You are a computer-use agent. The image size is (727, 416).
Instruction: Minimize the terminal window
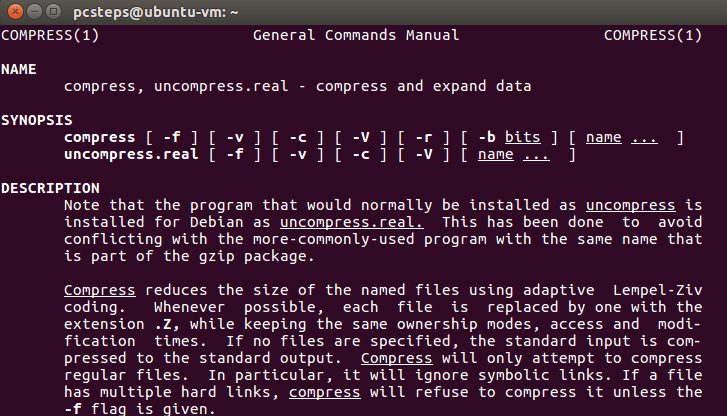coord(34,11)
